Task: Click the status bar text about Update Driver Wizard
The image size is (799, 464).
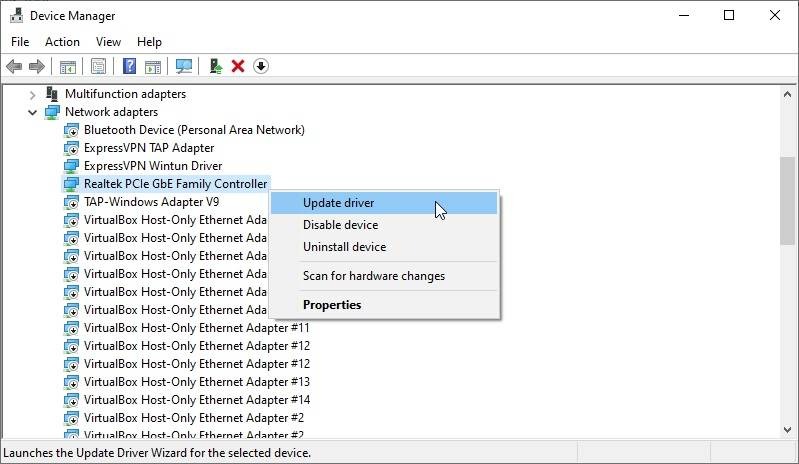Action: pyautogui.click(x=157, y=453)
